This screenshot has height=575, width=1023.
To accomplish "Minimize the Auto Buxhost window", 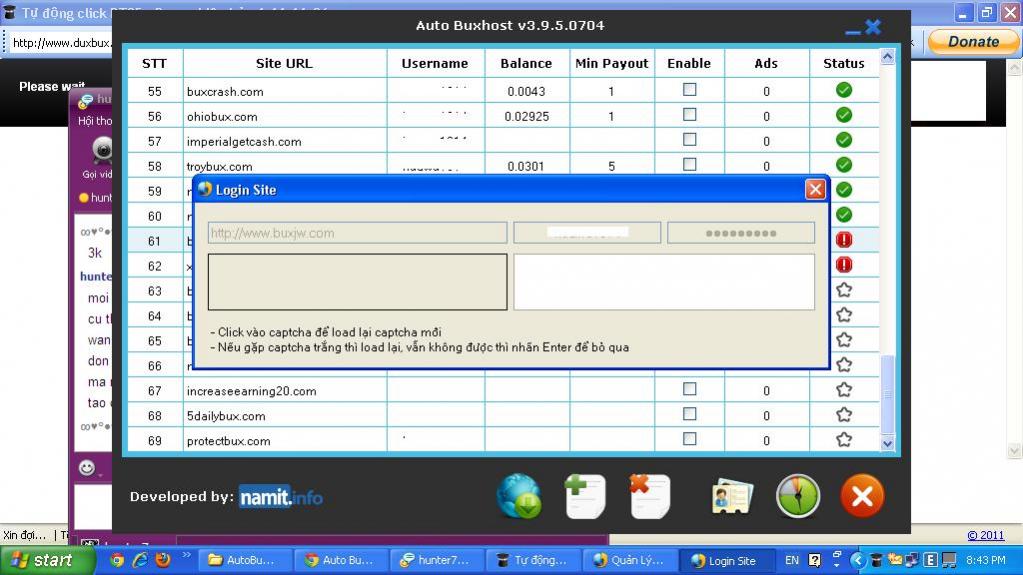I will point(852,30).
